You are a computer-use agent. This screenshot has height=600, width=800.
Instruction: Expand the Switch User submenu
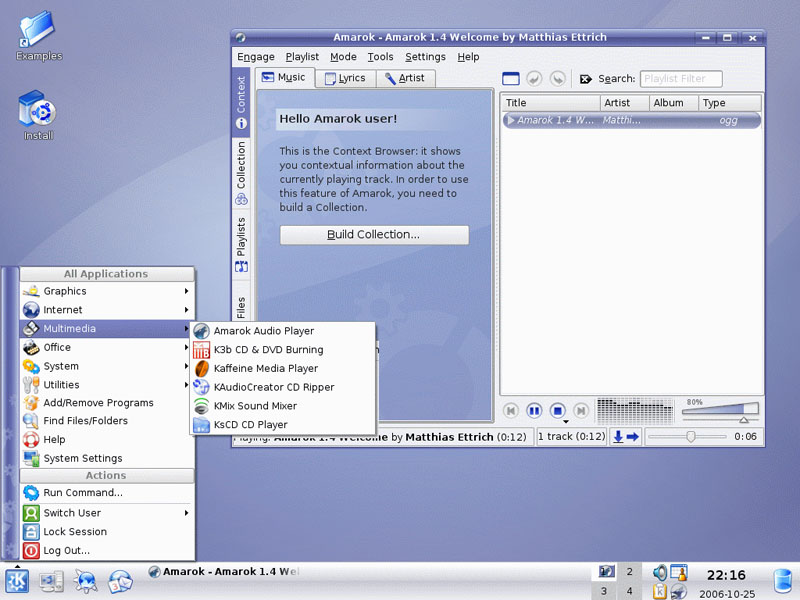click(x=107, y=513)
